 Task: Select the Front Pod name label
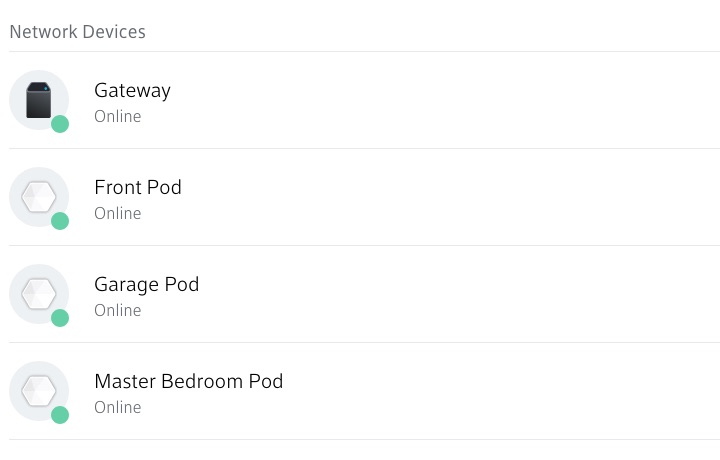138,187
